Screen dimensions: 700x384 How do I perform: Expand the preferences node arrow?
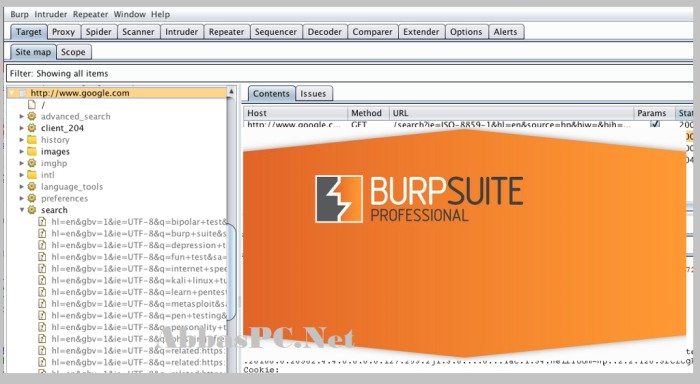tap(21, 198)
